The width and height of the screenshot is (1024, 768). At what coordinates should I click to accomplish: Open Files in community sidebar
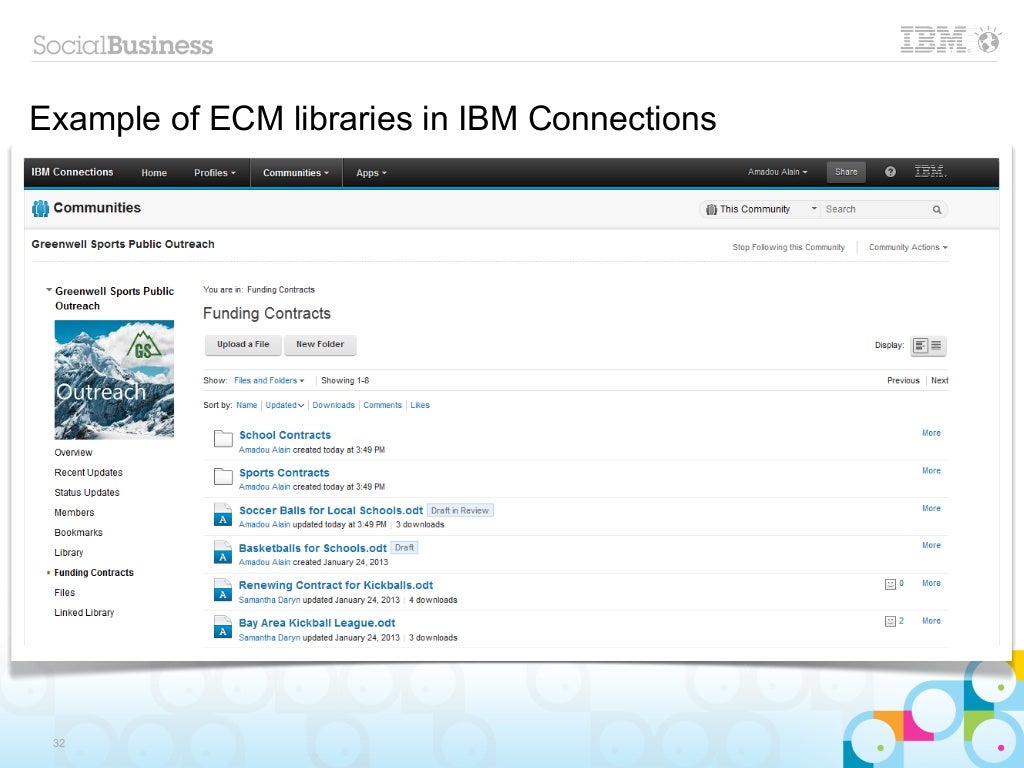point(65,593)
